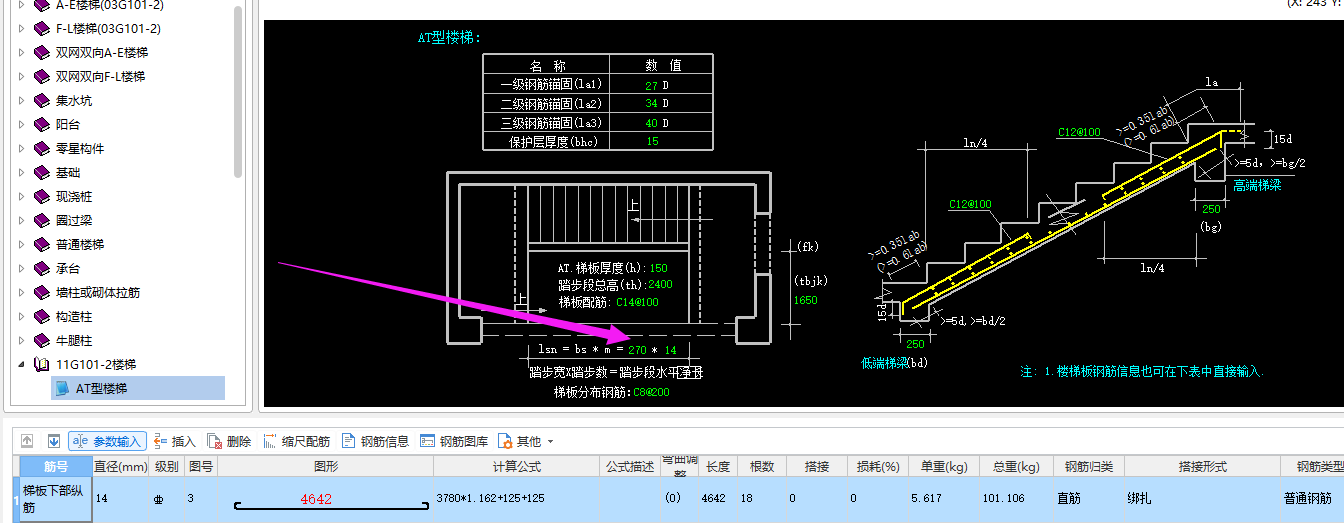This screenshot has height=523, width=1344.
Task: Select the 梯板下部纵筋 row name cell
Action: point(56,499)
